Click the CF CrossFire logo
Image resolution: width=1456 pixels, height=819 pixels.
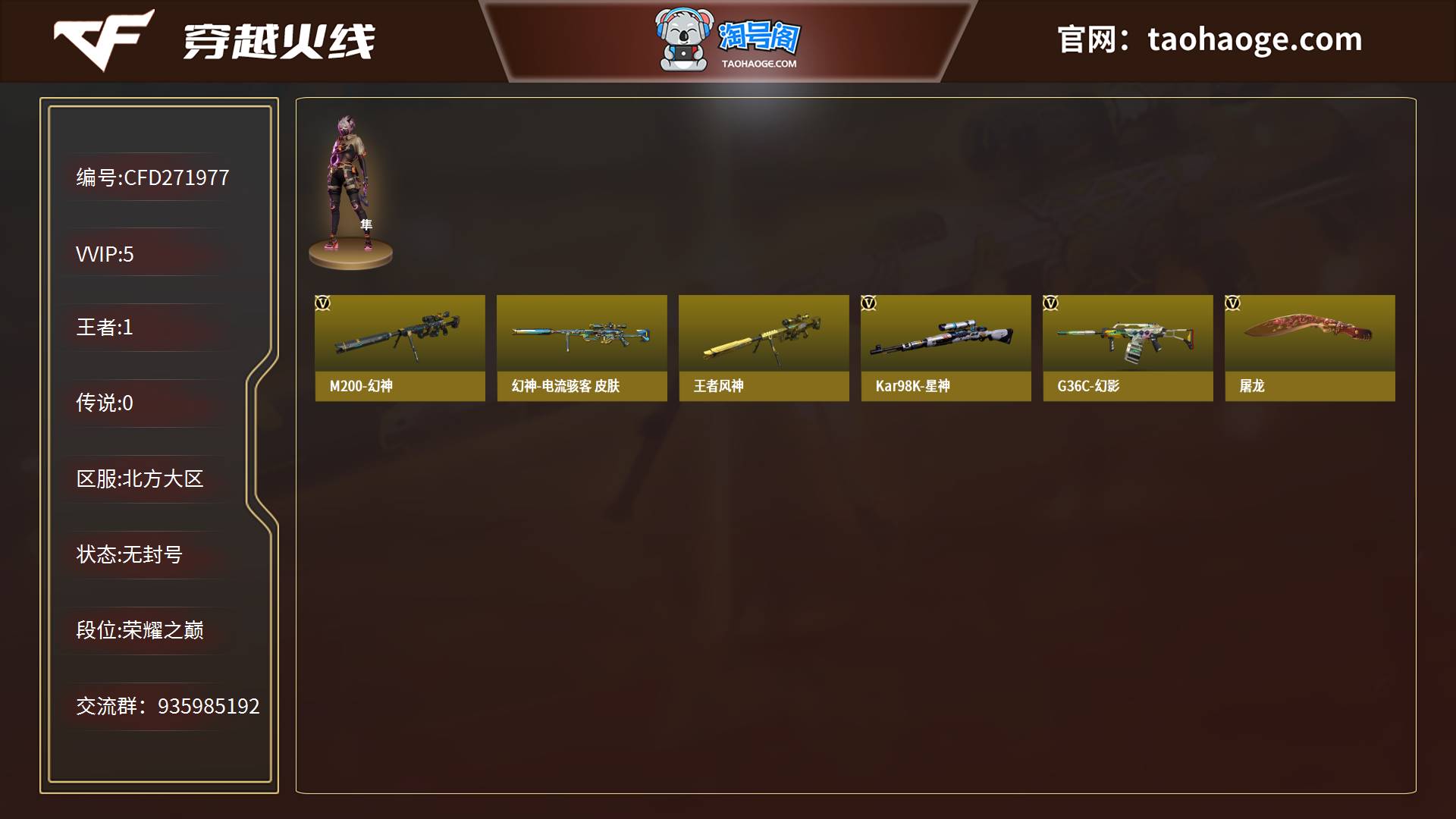point(104,39)
